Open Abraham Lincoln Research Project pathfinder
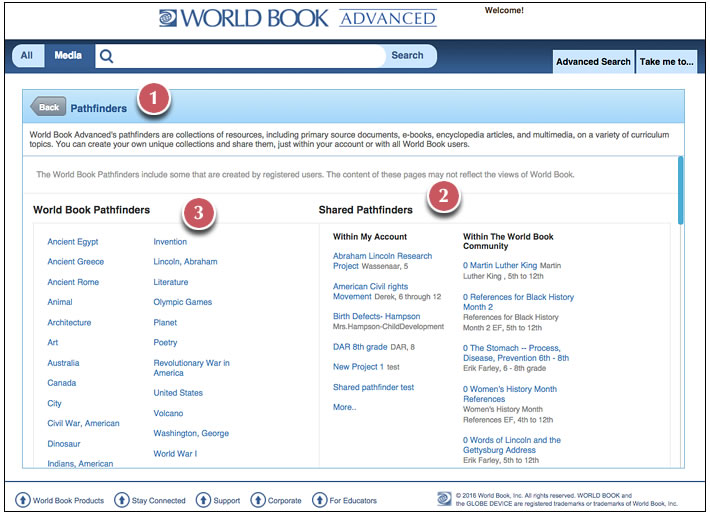 click(x=382, y=261)
